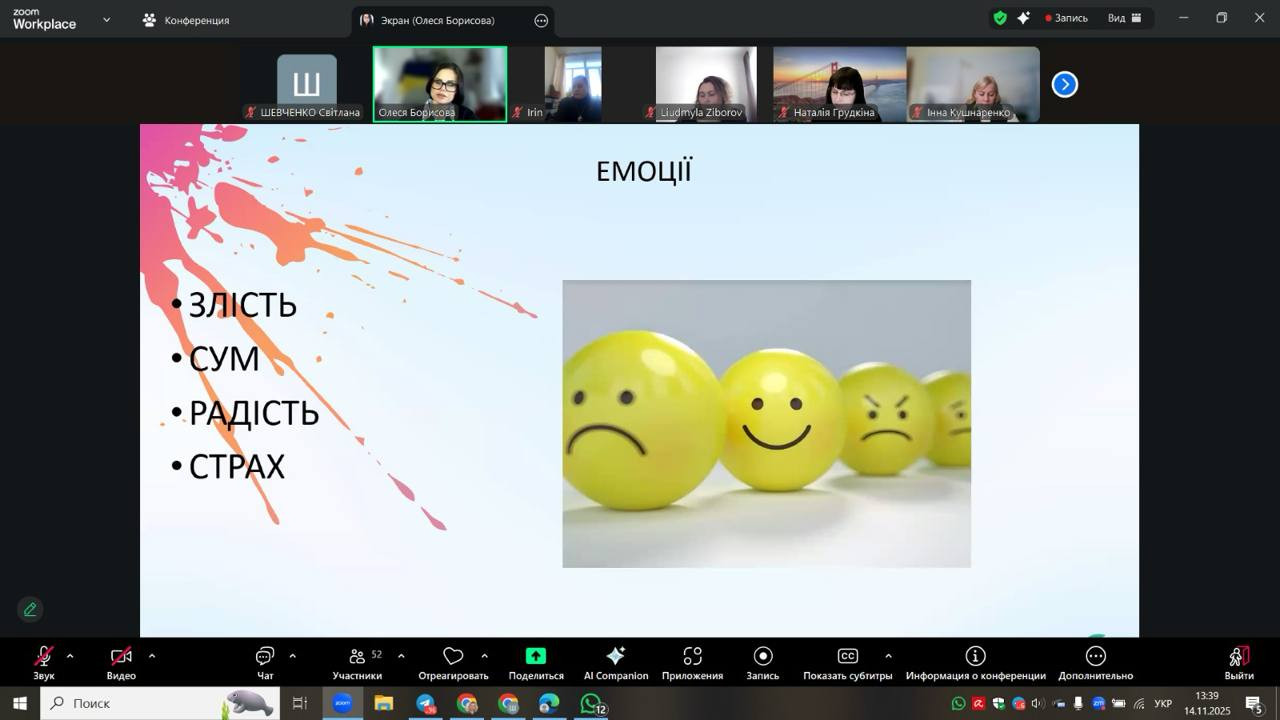Open AI Companion from the toolbar
The image size is (1280, 720).
click(x=616, y=657)
